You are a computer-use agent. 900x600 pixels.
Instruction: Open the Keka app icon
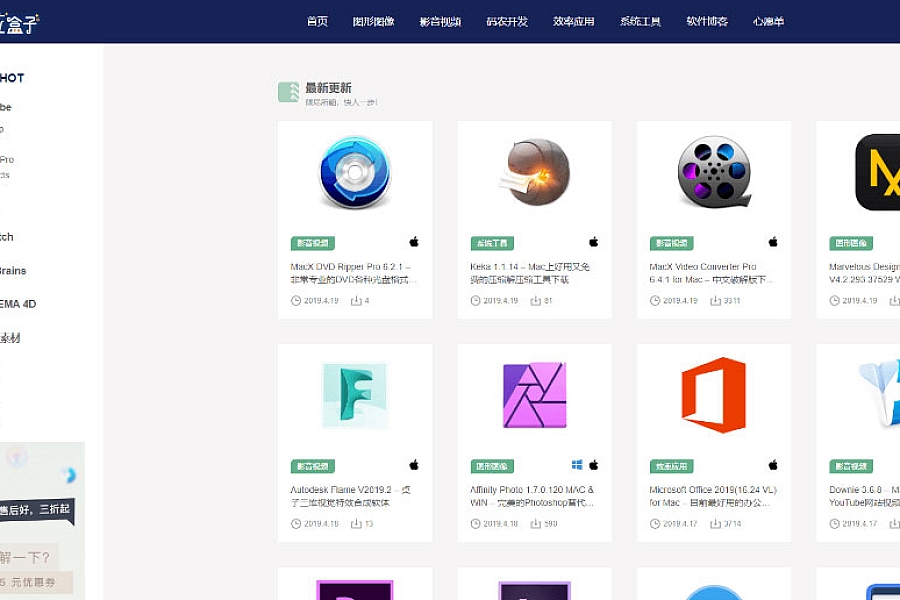pyautogui.click(x=536, y=172)
